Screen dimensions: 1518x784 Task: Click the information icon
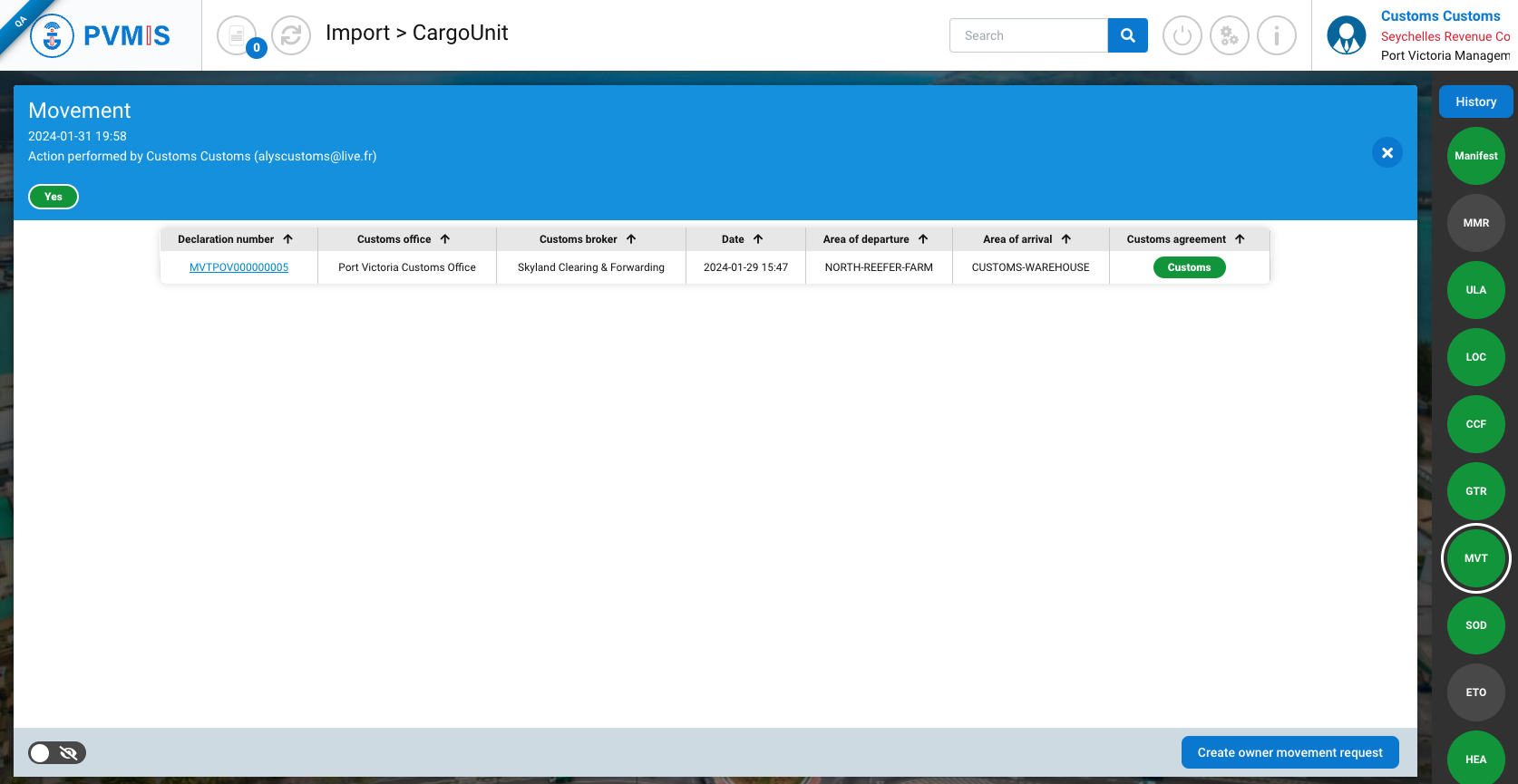pos(1276,36)
